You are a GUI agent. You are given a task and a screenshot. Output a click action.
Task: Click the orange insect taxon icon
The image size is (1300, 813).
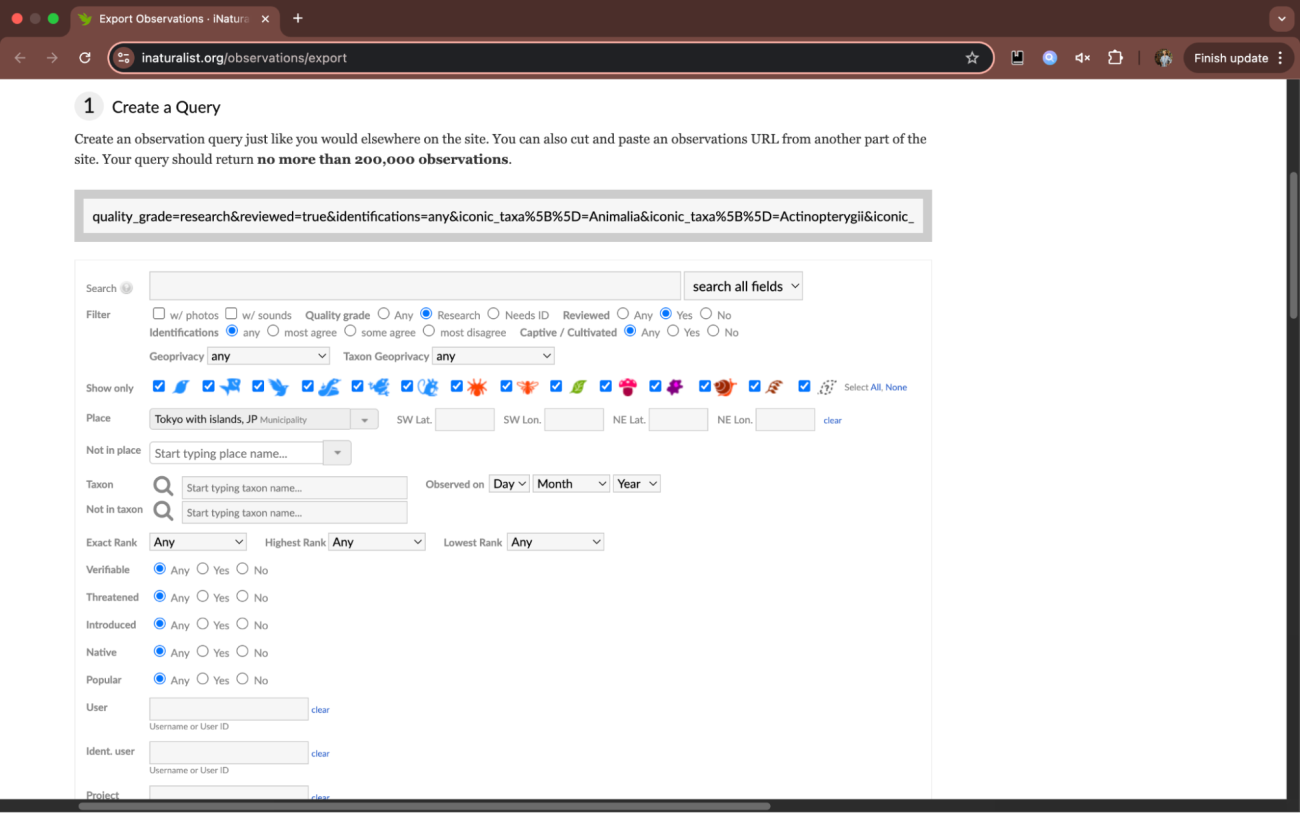click(527, 387)
